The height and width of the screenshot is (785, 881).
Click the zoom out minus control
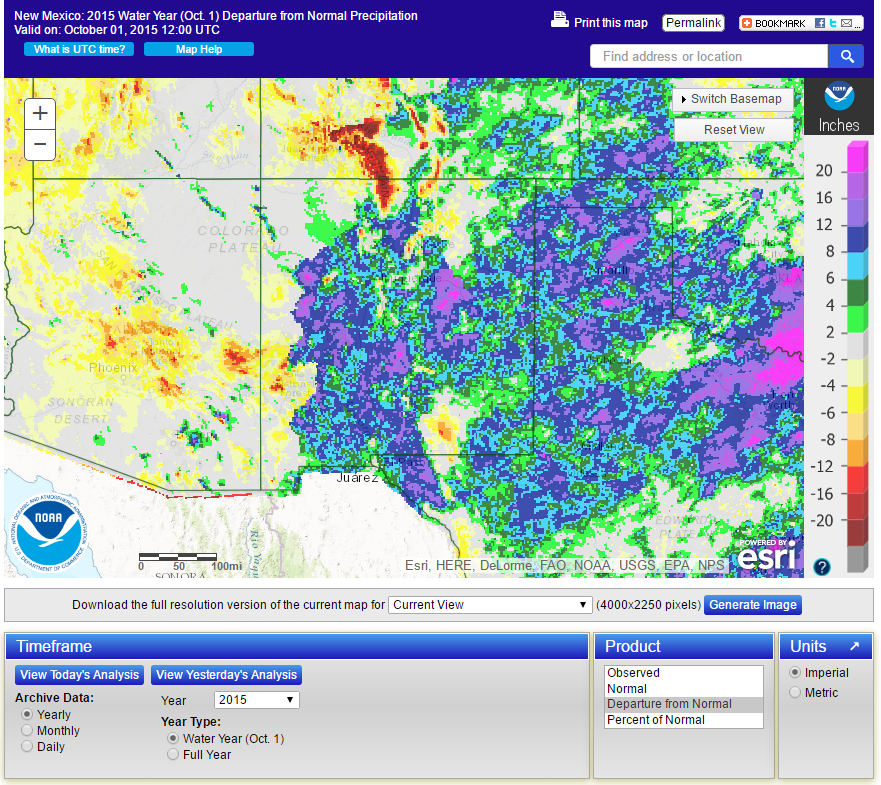(x=39, y=144)
